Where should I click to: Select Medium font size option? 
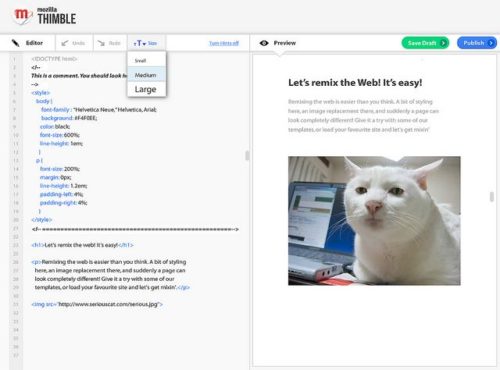point(146,75)
